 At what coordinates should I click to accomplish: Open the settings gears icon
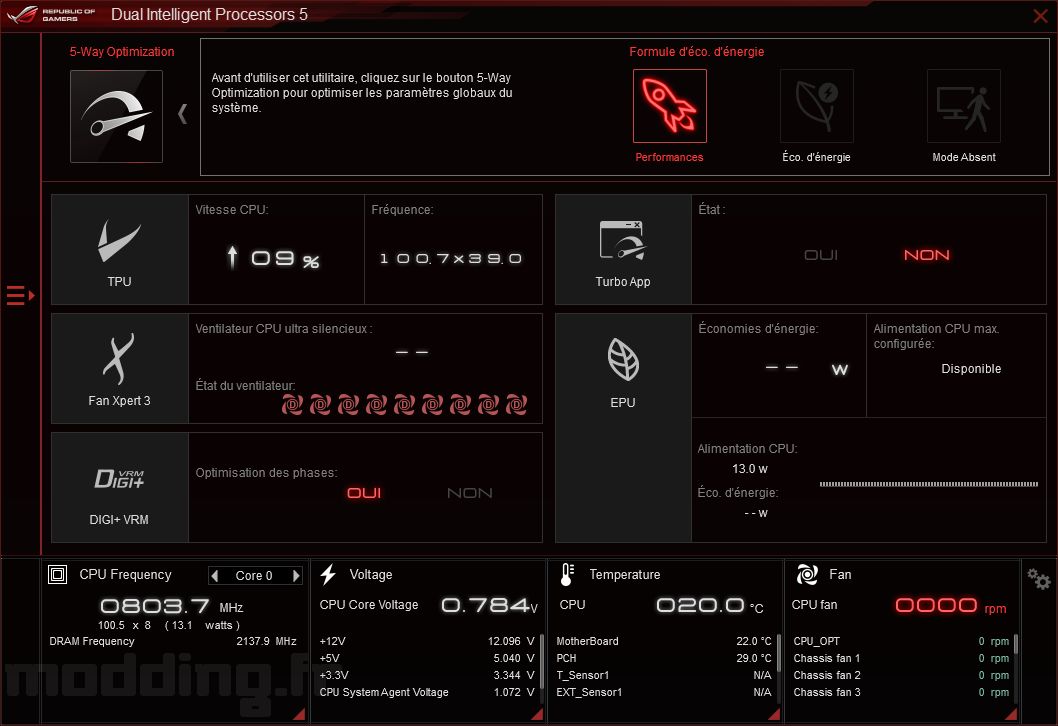(1038, 579)
